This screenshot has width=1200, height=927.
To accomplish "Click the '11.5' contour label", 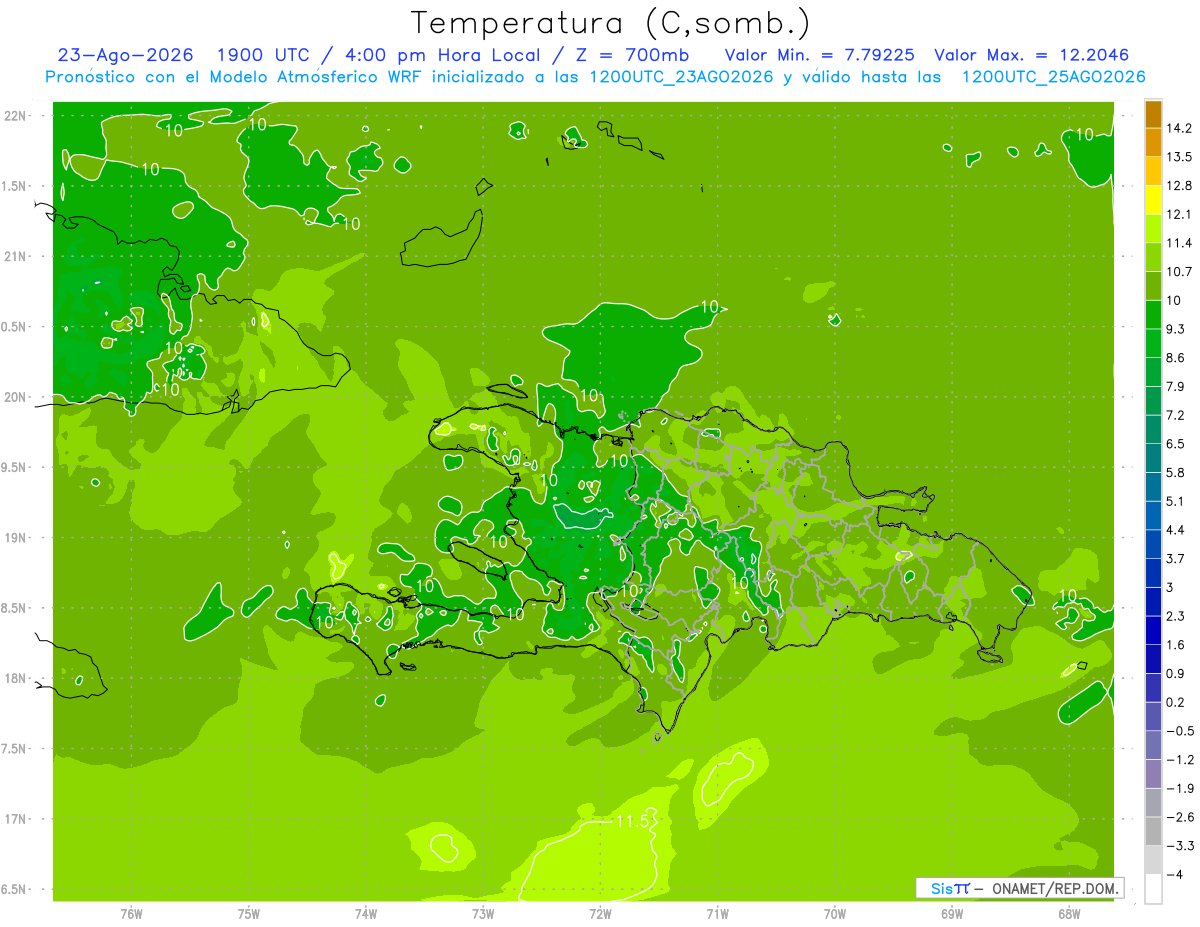I will (632, 821).
